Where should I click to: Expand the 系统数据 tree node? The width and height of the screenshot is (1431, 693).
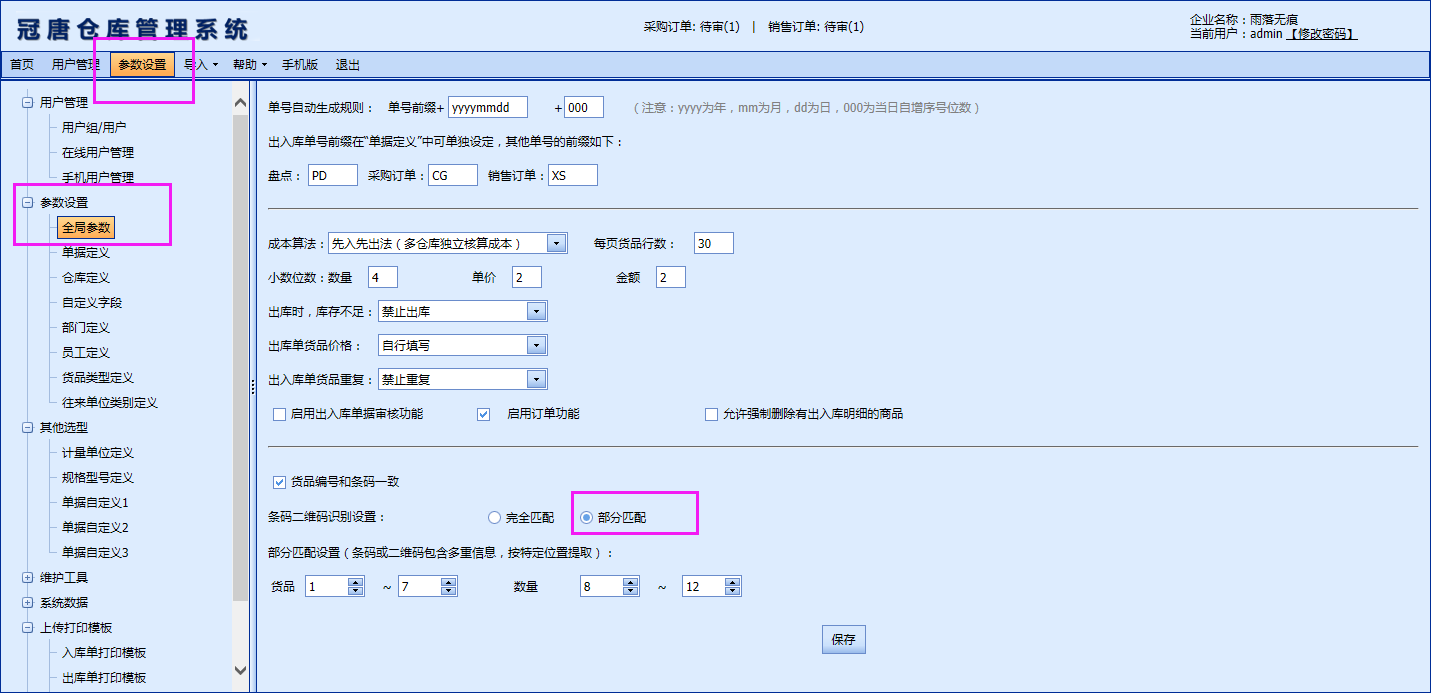tap(27, 602)
